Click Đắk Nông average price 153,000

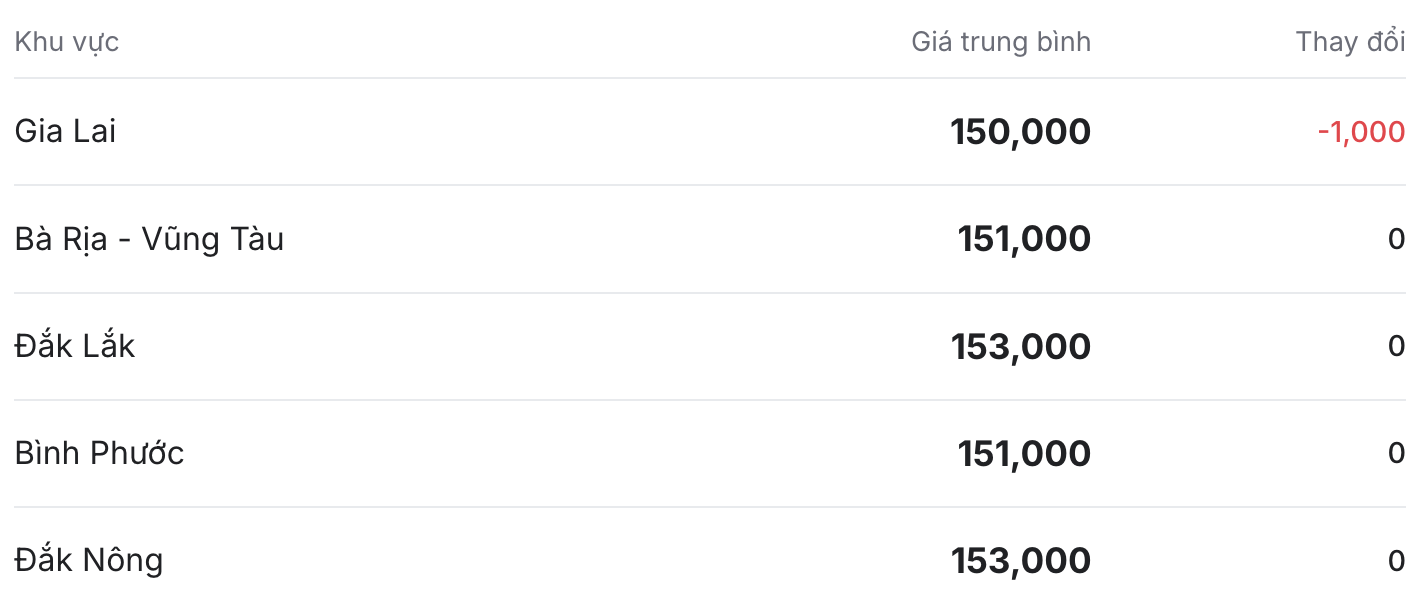pyautogui.click(x=1021, y=560)
